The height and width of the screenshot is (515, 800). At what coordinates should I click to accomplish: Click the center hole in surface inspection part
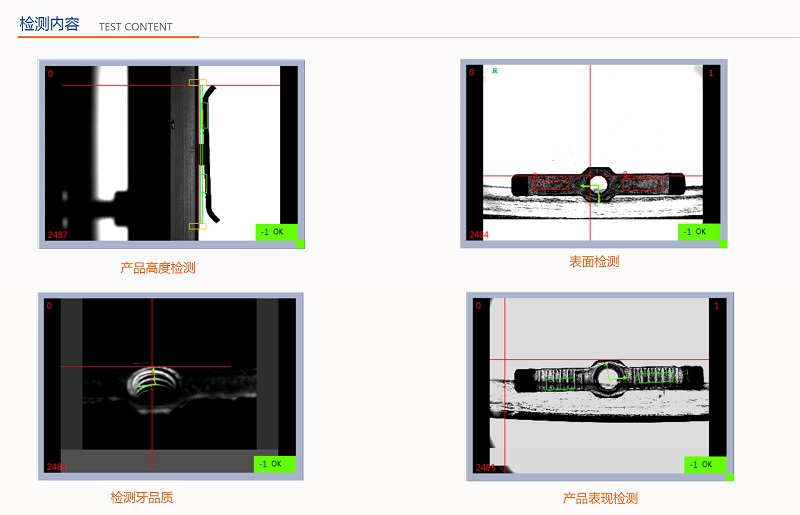click(x=597, y=184)
